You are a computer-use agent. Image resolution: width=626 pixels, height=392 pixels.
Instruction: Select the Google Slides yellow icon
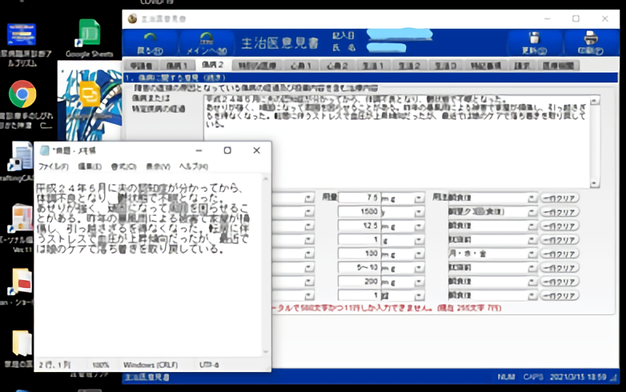click(90, 94)
